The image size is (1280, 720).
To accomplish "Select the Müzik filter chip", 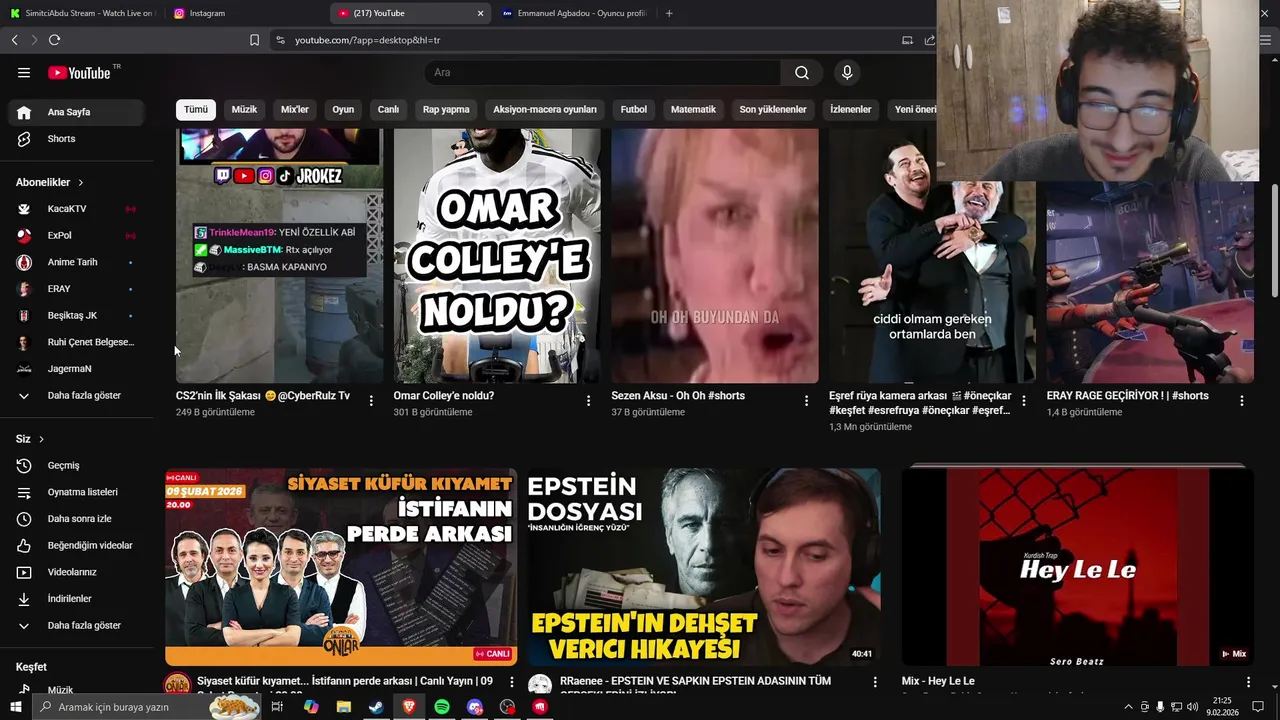I will pos(244,109).
